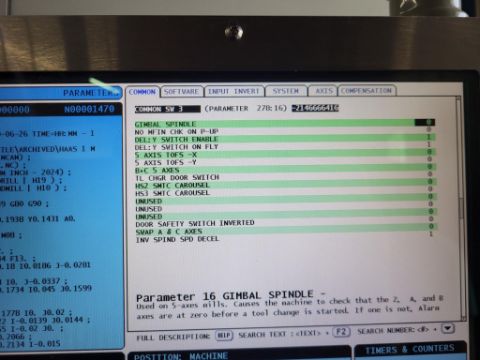Screen dimensions: 480x360
Task: Select the COMMON tab
Action: click(x=142, y=92)
